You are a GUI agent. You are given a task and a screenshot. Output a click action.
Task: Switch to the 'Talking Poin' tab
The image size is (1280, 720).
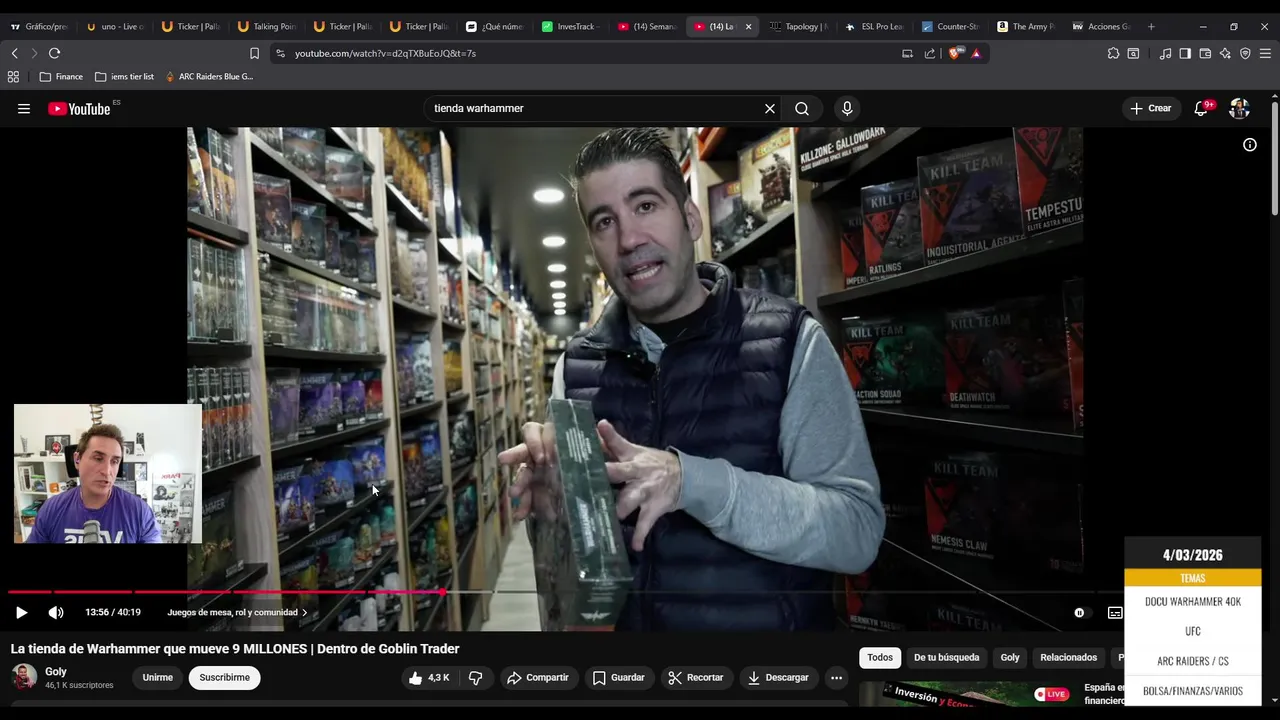tap(266, 26)
